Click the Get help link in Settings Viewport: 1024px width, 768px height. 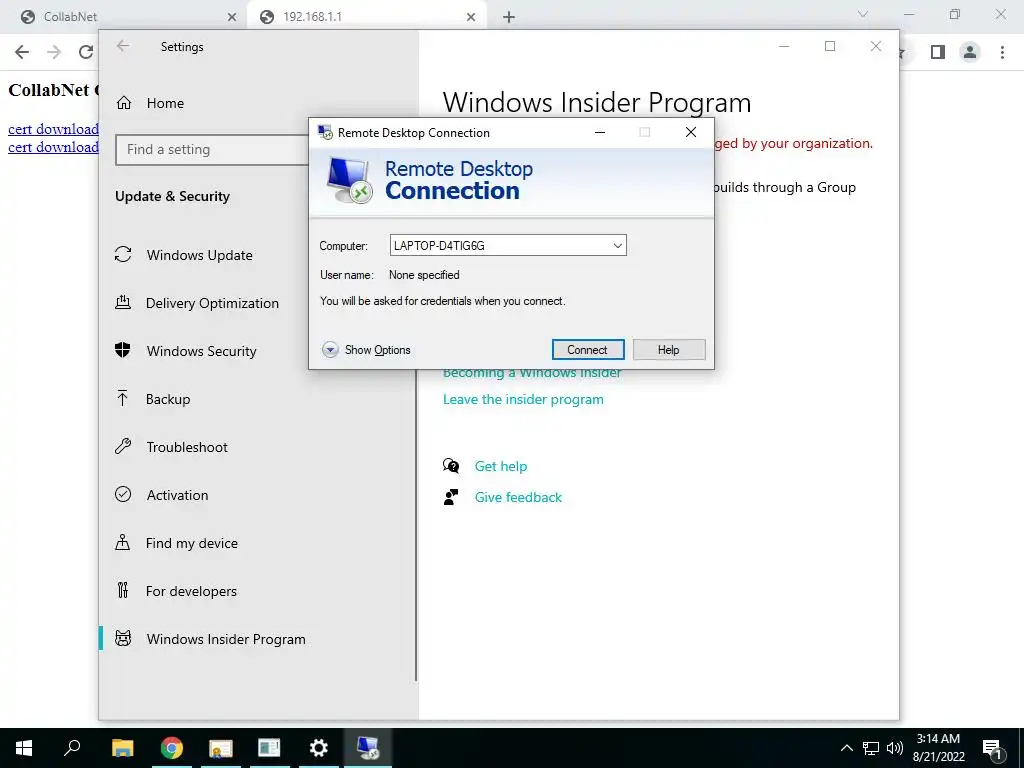(501, 466)
